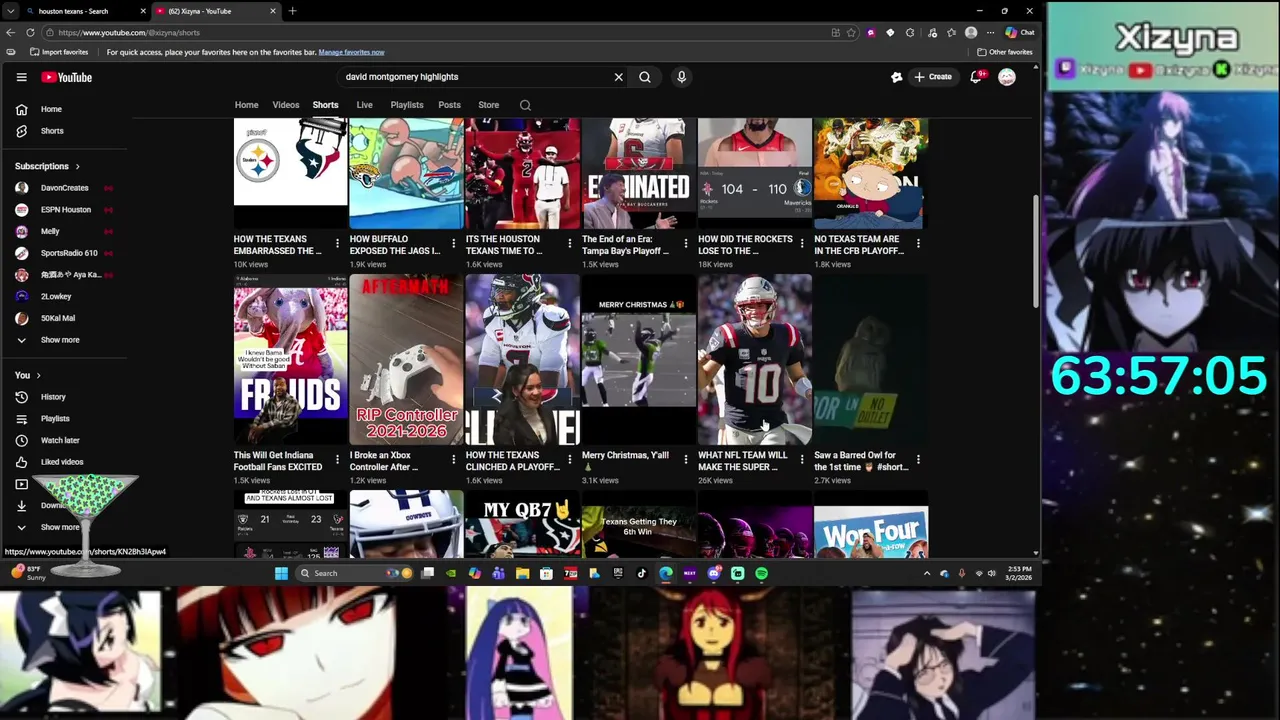Switch to channel Store tab
The width and height of the screenshot is (1280, 720).
[488, 105]
